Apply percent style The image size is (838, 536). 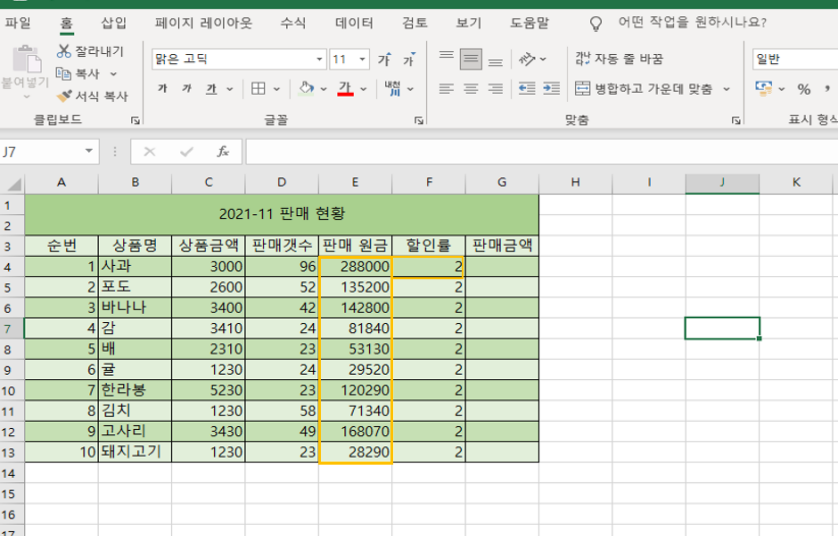pos(804,89)
